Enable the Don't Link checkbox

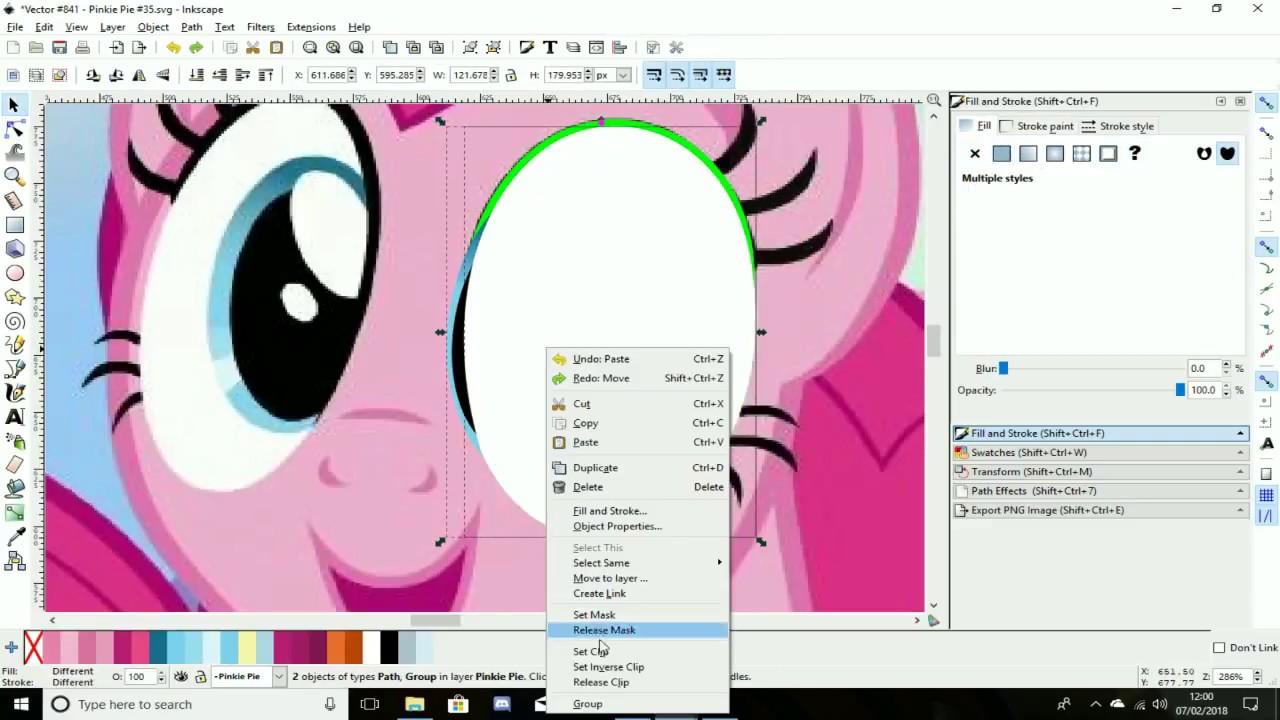(1219, 648)
